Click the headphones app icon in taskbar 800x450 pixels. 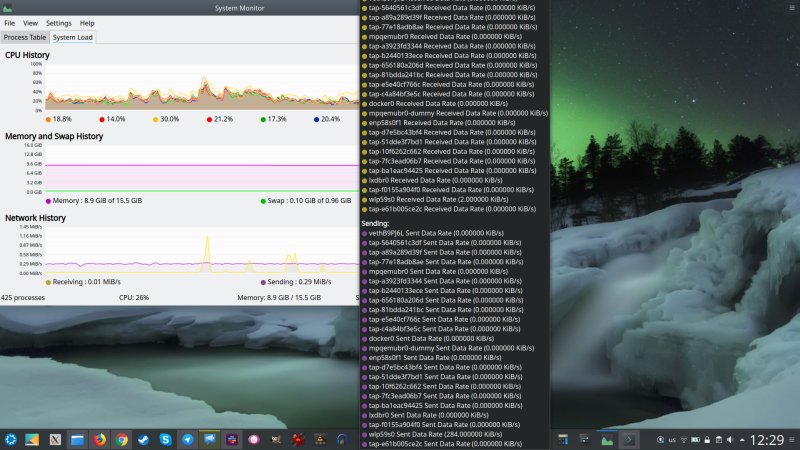click(342, 439)
